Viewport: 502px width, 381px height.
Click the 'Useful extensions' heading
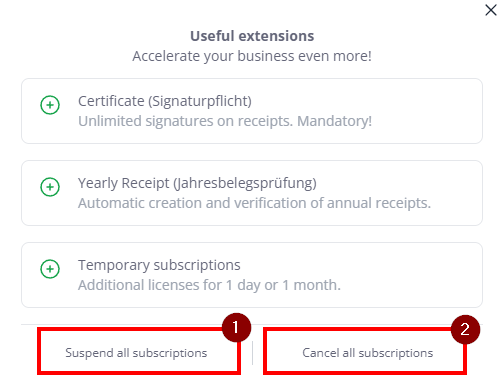pyautogui.click(x=252, y=36)
